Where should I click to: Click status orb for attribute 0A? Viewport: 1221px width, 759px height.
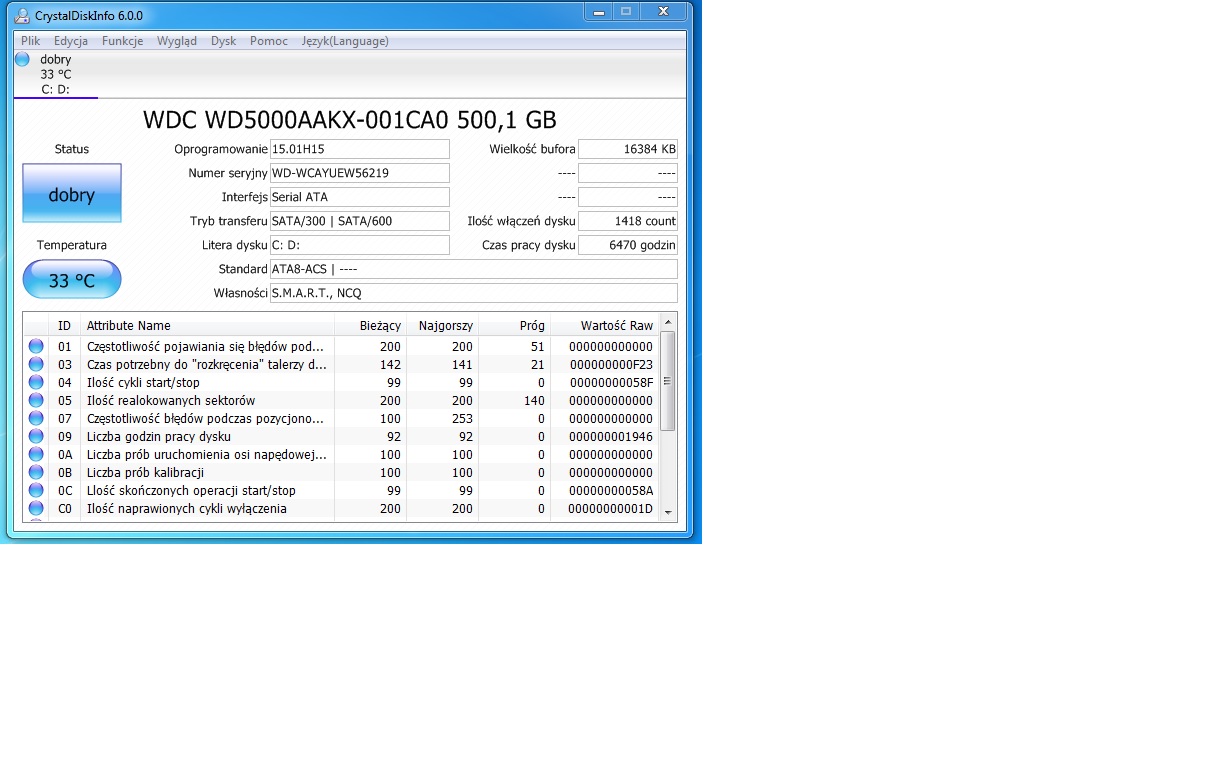click(x=36, y=454)
